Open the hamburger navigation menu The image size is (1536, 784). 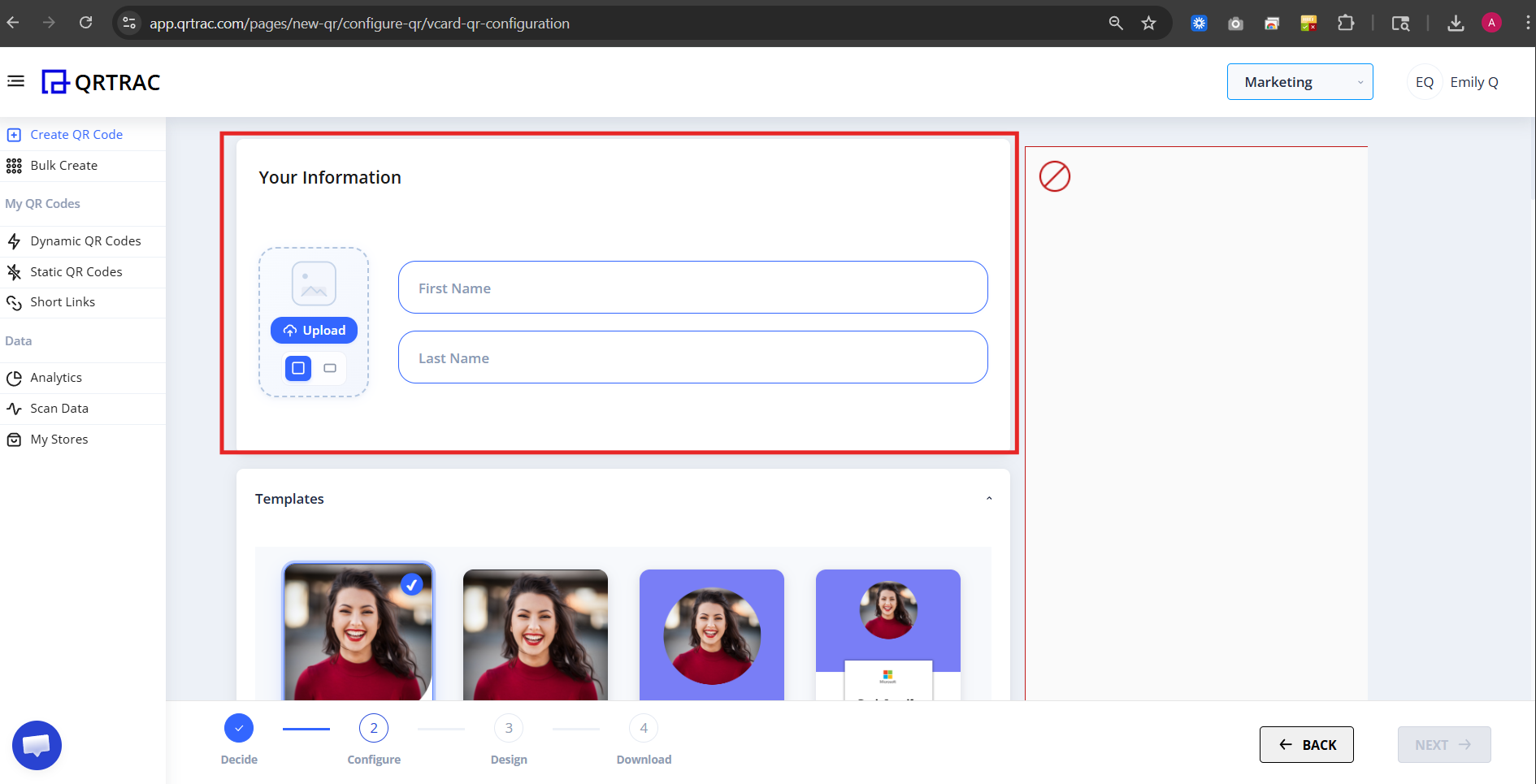(15, 81)
